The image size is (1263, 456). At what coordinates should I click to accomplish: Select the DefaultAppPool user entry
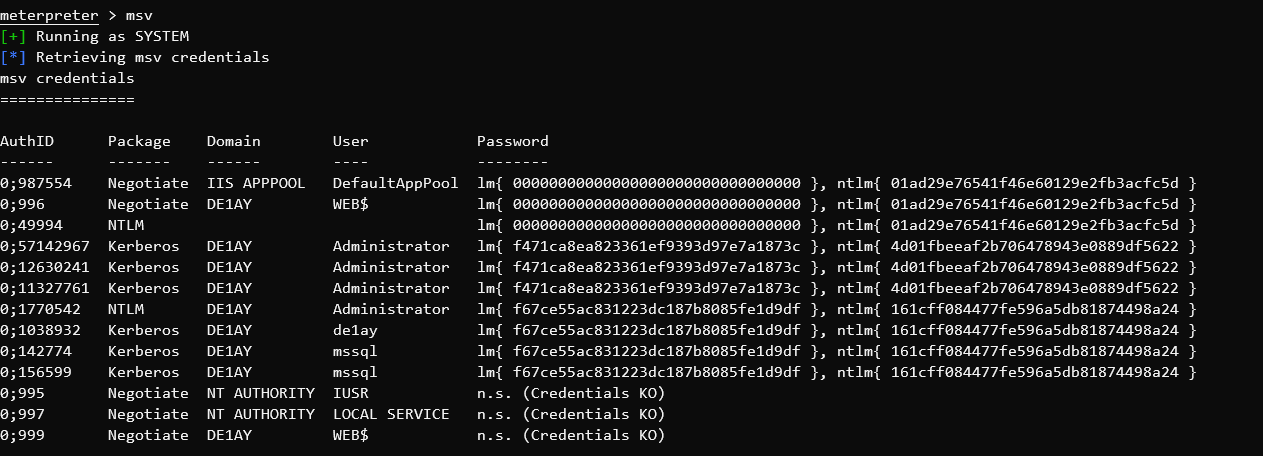click(x=395, y=183)
